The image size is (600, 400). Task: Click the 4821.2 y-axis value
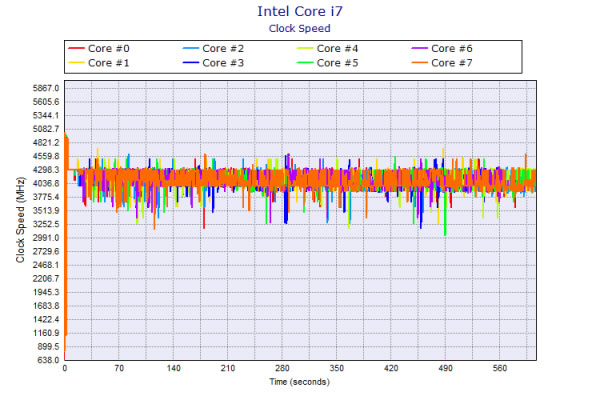pos(46,143)
